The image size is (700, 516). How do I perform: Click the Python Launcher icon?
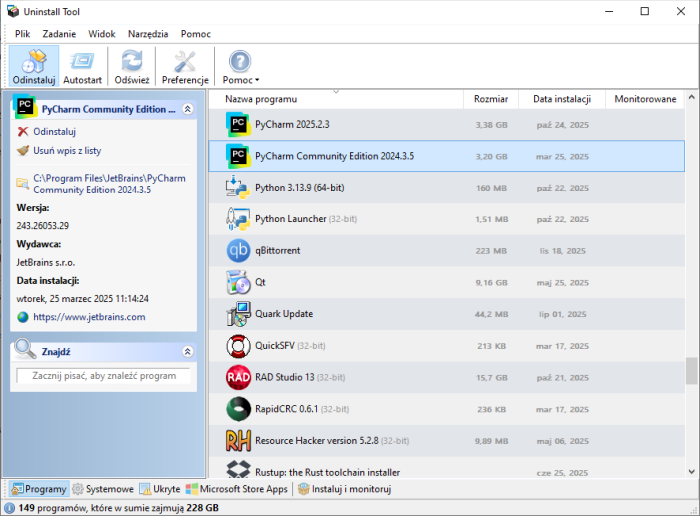(238, 219)
